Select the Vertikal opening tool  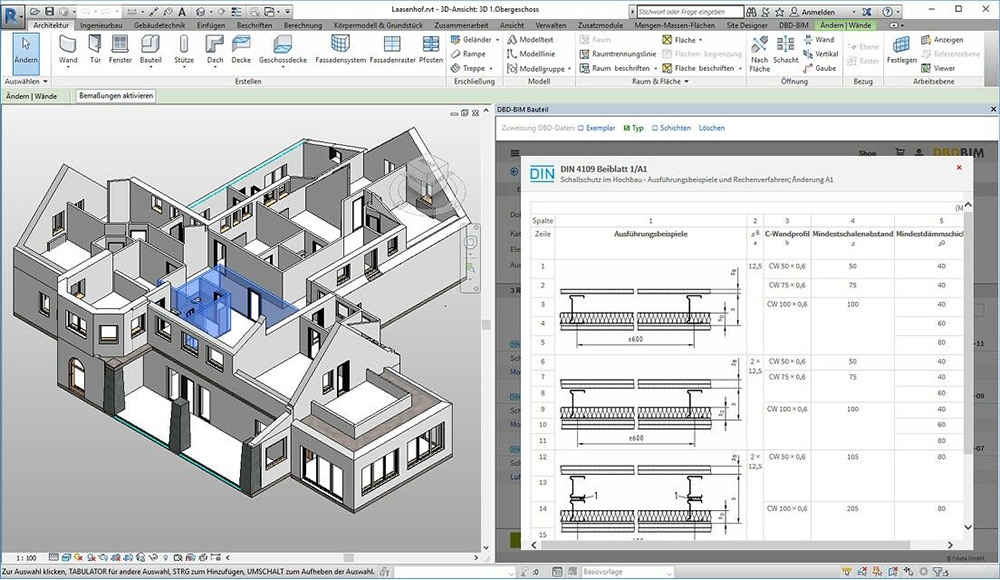[821, 54]
